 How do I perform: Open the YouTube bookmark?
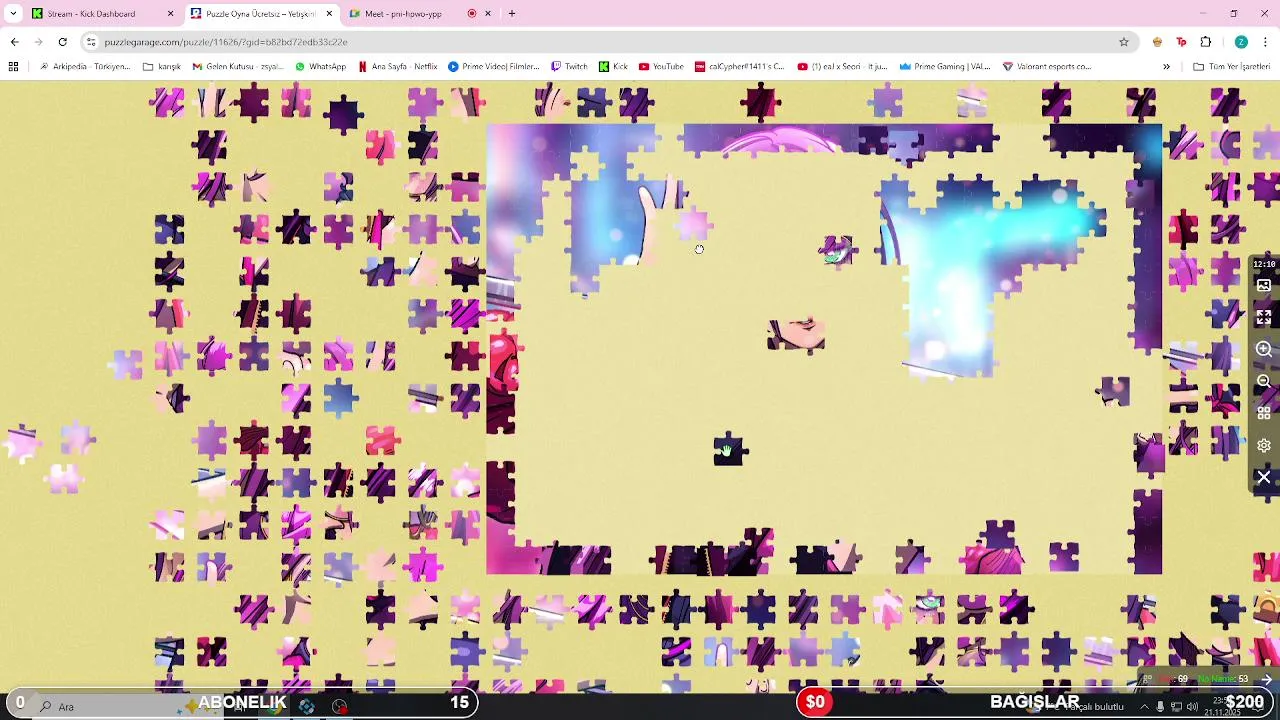point(661,67)
